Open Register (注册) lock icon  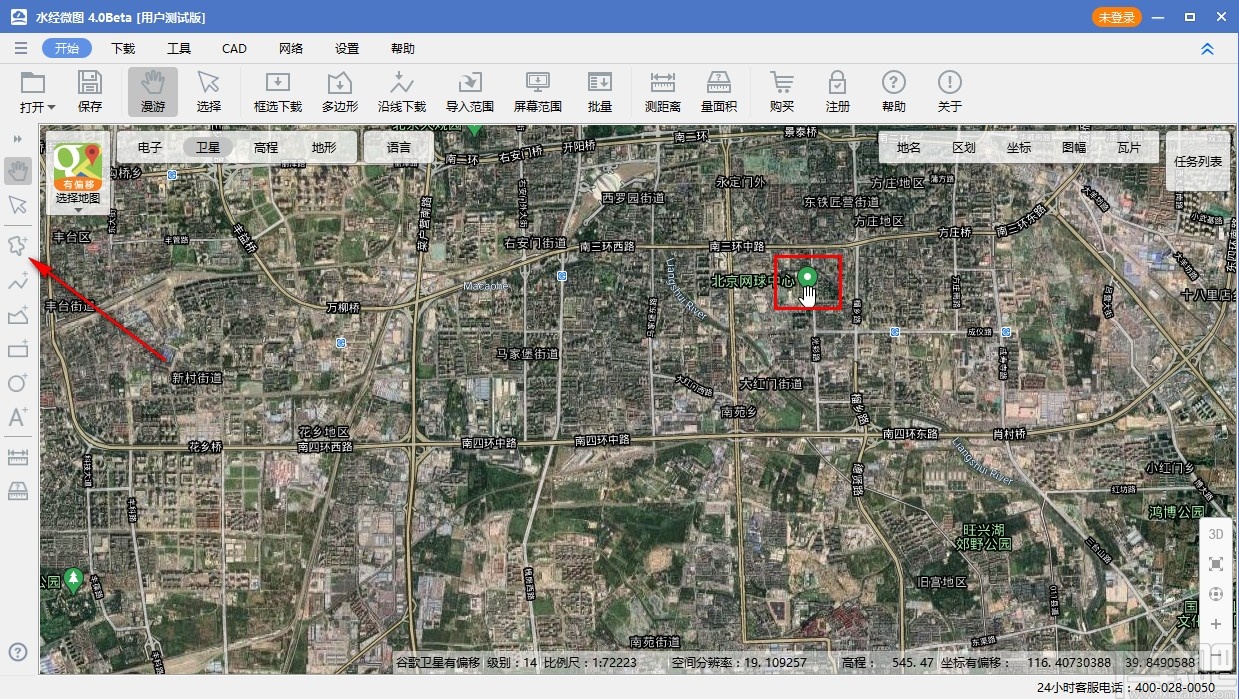click(838, 92)
